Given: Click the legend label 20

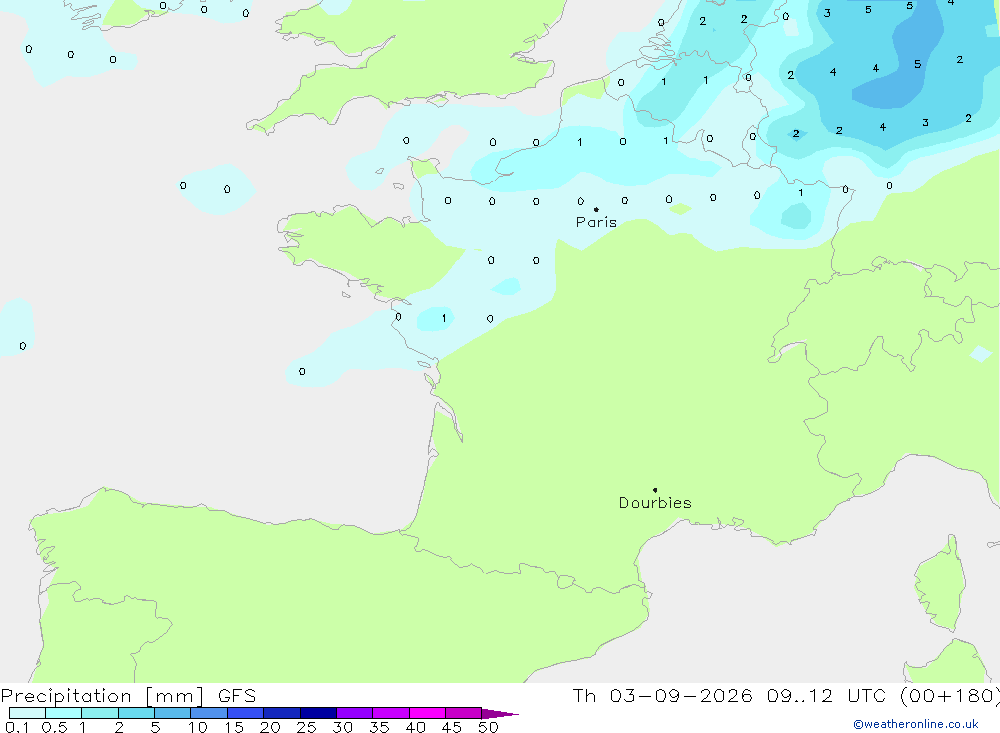Looking at the screenshot, I should pos(270,727).
